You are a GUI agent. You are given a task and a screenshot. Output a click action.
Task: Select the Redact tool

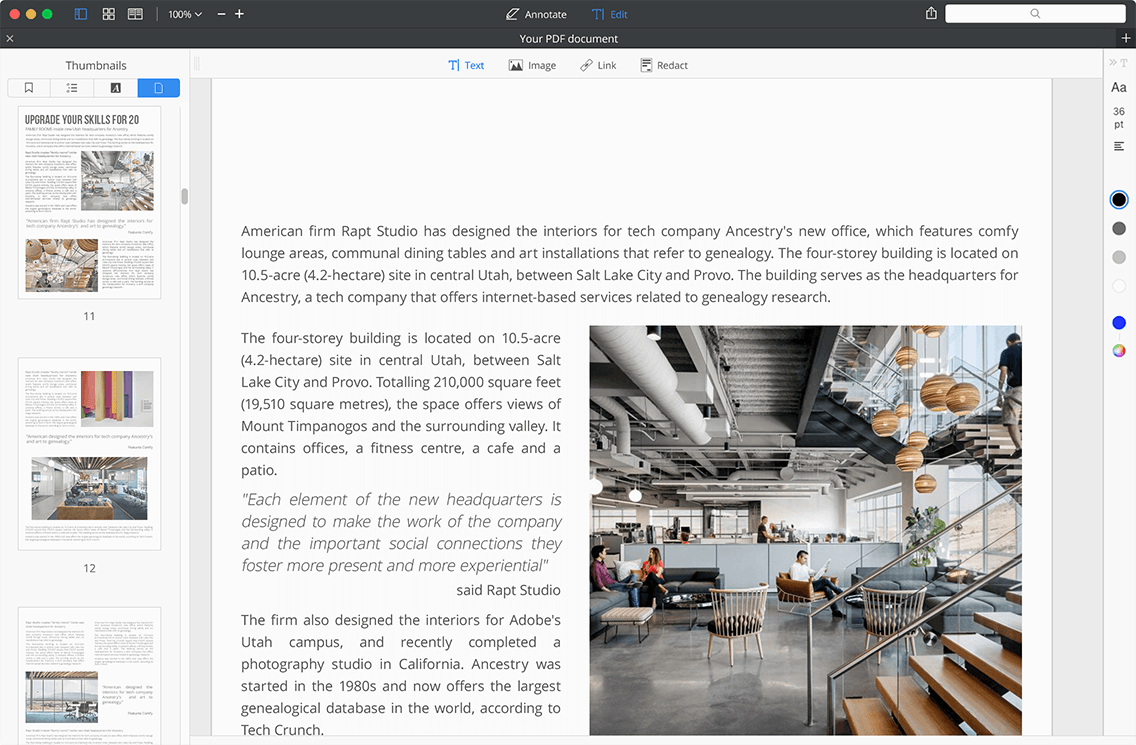(664, 65)
